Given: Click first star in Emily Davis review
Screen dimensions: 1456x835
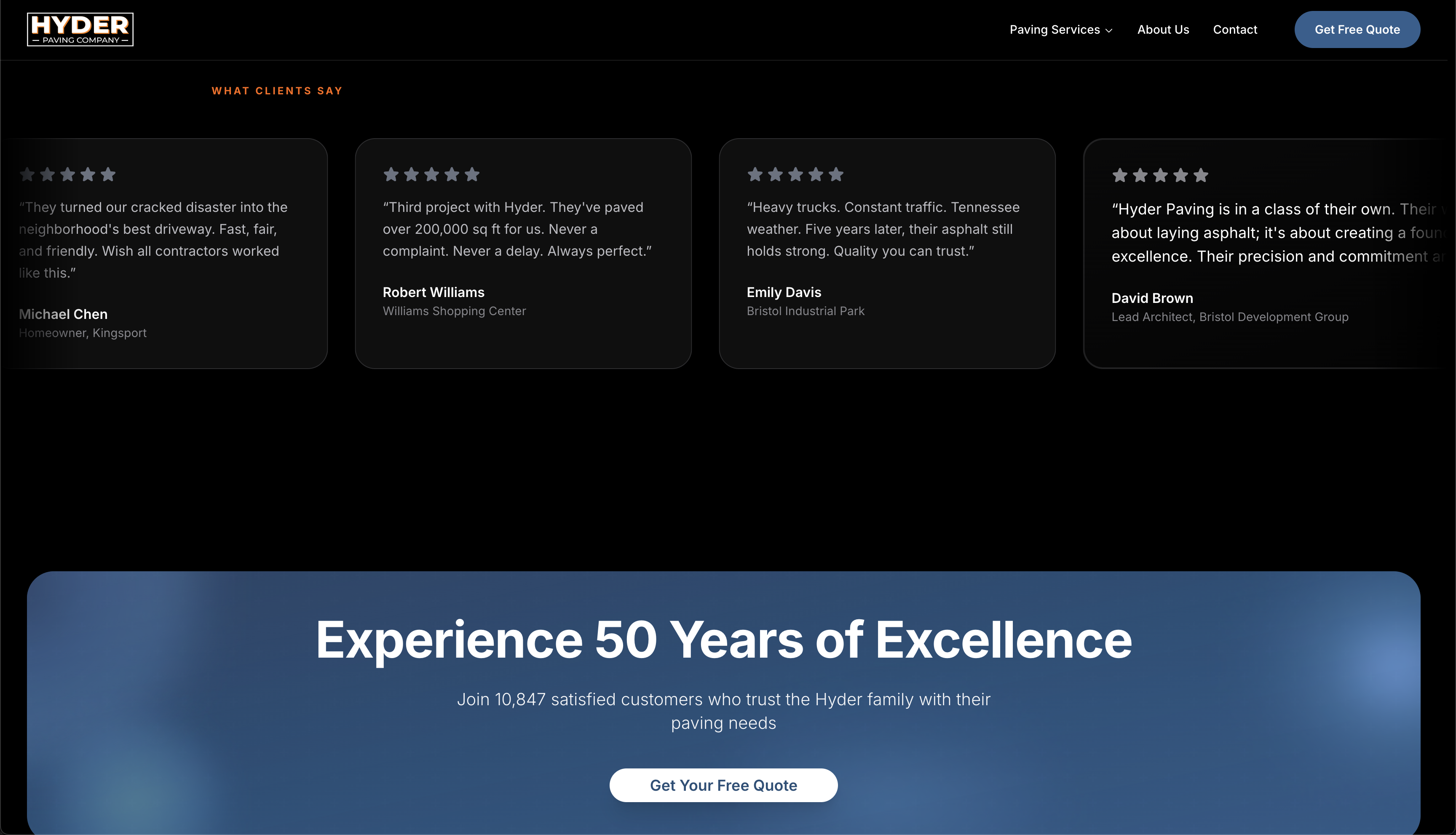Looking at the screenshot, I should [755, 174].
